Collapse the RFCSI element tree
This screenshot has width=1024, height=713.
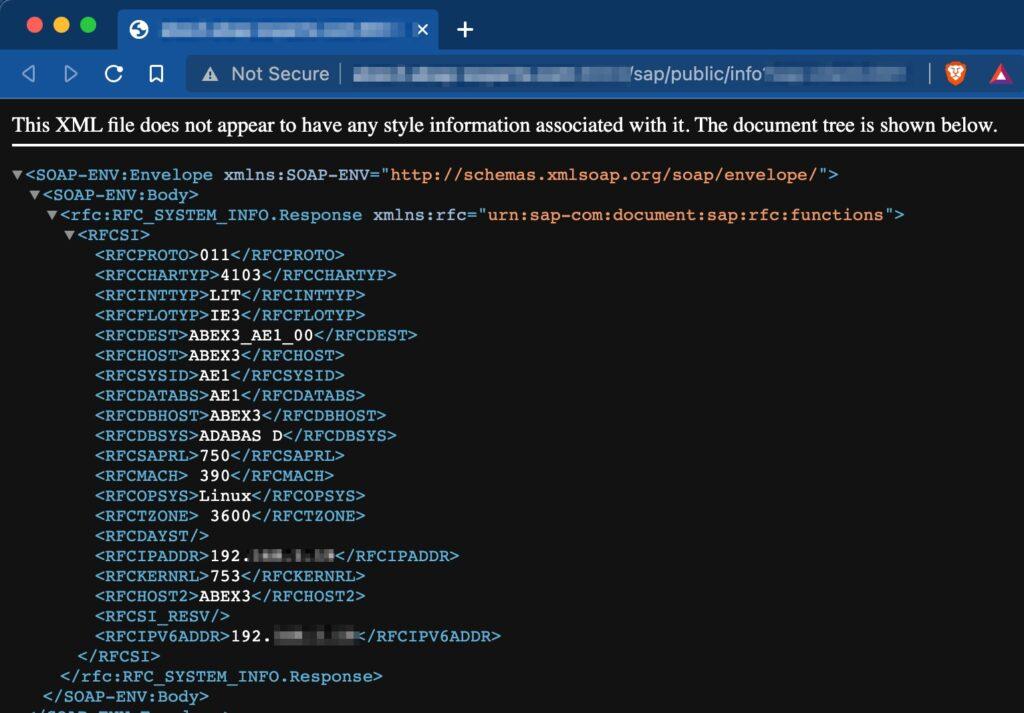pos(69,235)
